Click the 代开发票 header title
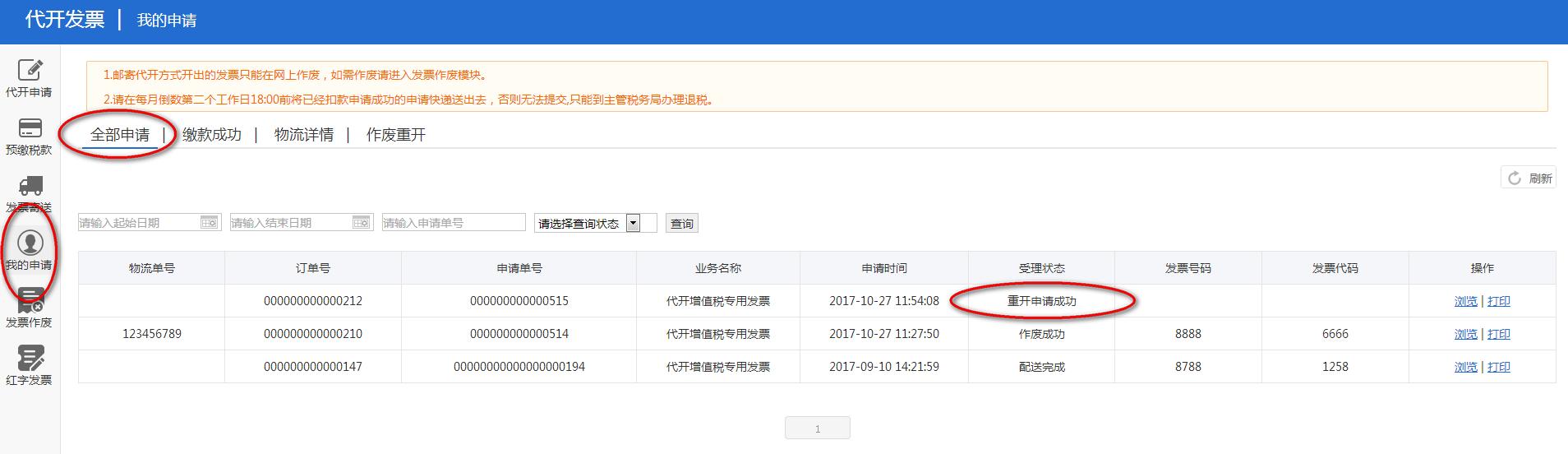 point(65,19)
